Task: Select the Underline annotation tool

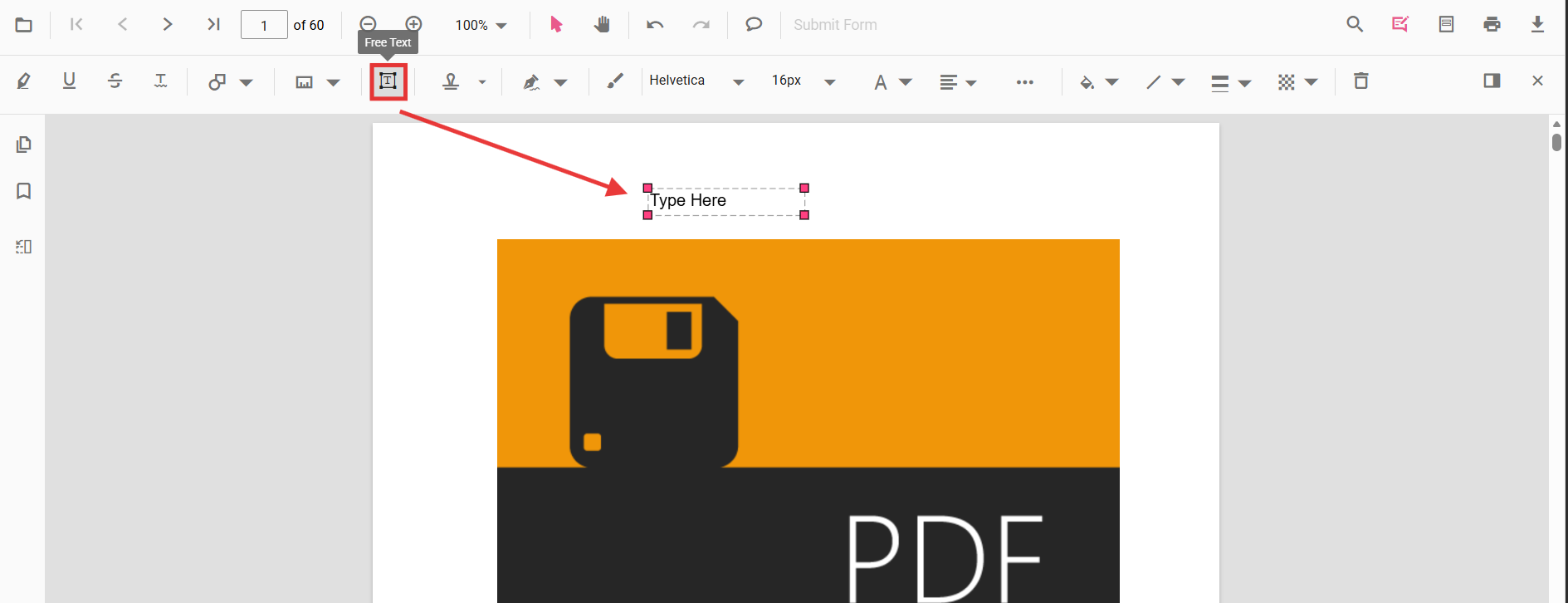Action: (70, 81)
